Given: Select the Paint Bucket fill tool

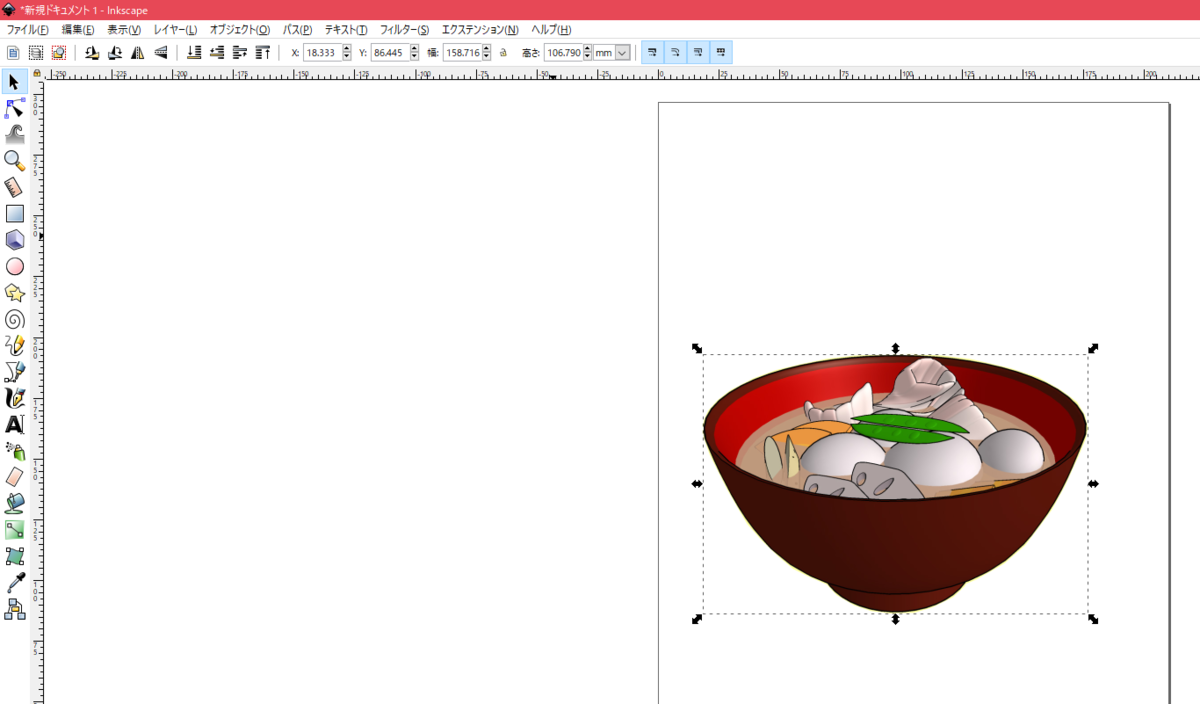Looking at the screenshot, I should [x=14, y=503].
